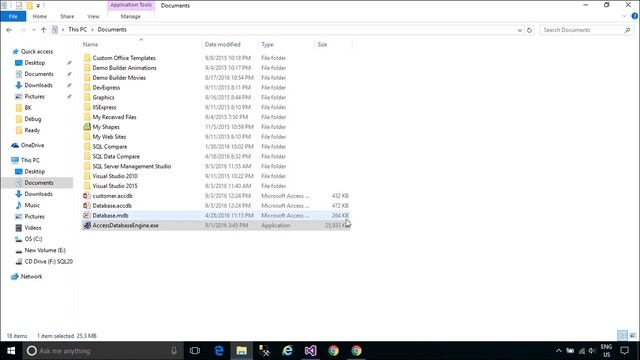The width and height of the screenshot is (640, 360).
Task: Open pinned Desktop under Quick access
Action: (35, 63)
